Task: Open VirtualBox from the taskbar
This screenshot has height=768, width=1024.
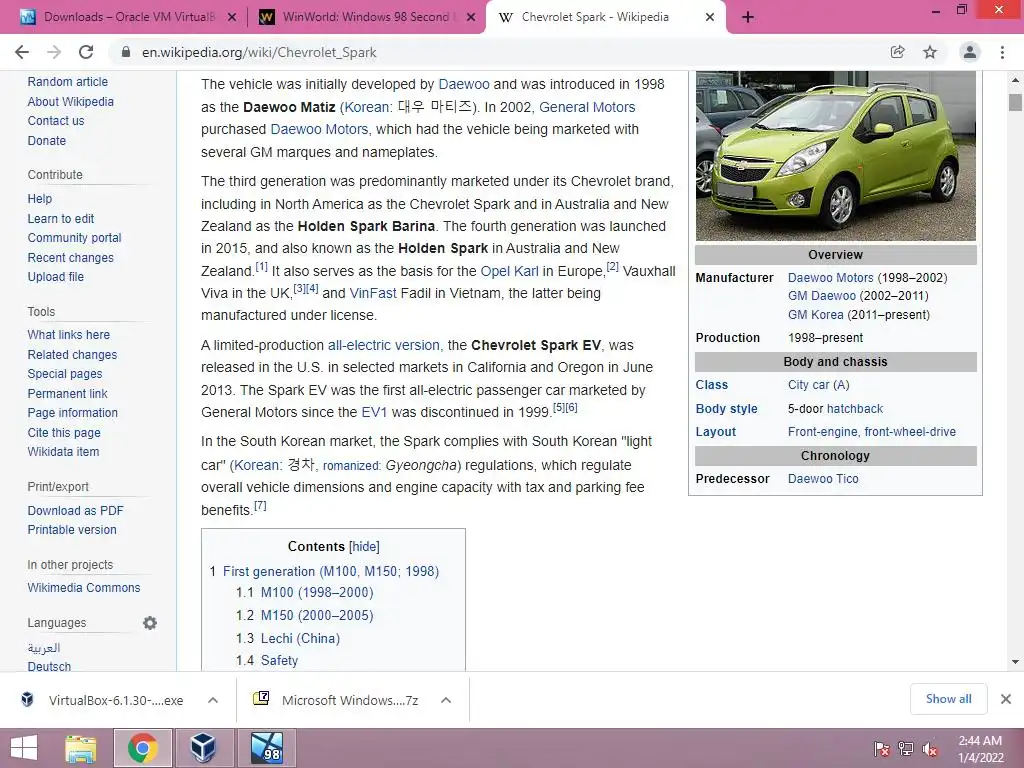Action: [x=203, y=748]
